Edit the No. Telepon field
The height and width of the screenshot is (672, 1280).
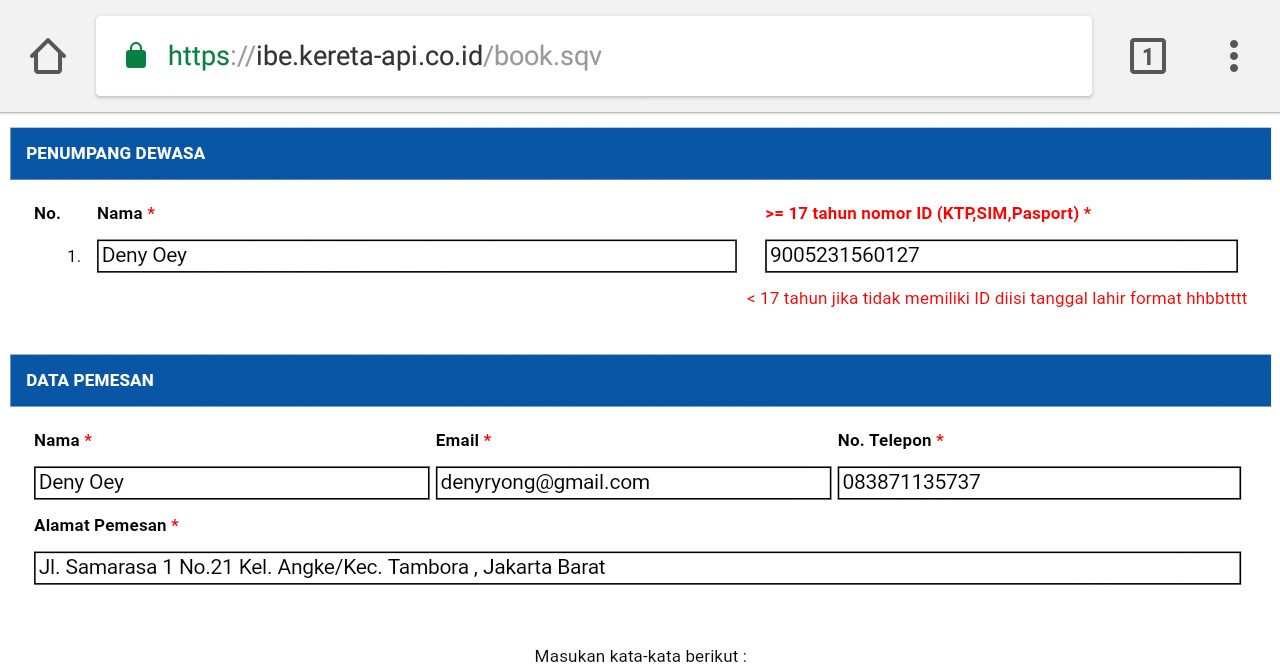point(1039,483)
